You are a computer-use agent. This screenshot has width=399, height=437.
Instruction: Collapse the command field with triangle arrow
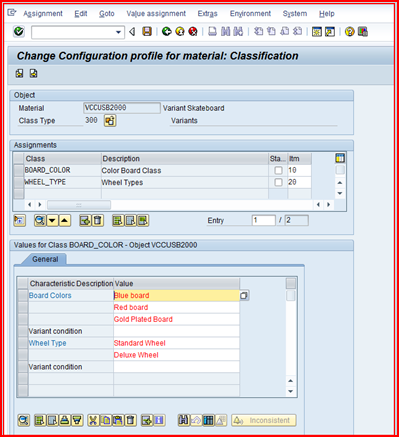pyautogui.click(x=132, y=32)
